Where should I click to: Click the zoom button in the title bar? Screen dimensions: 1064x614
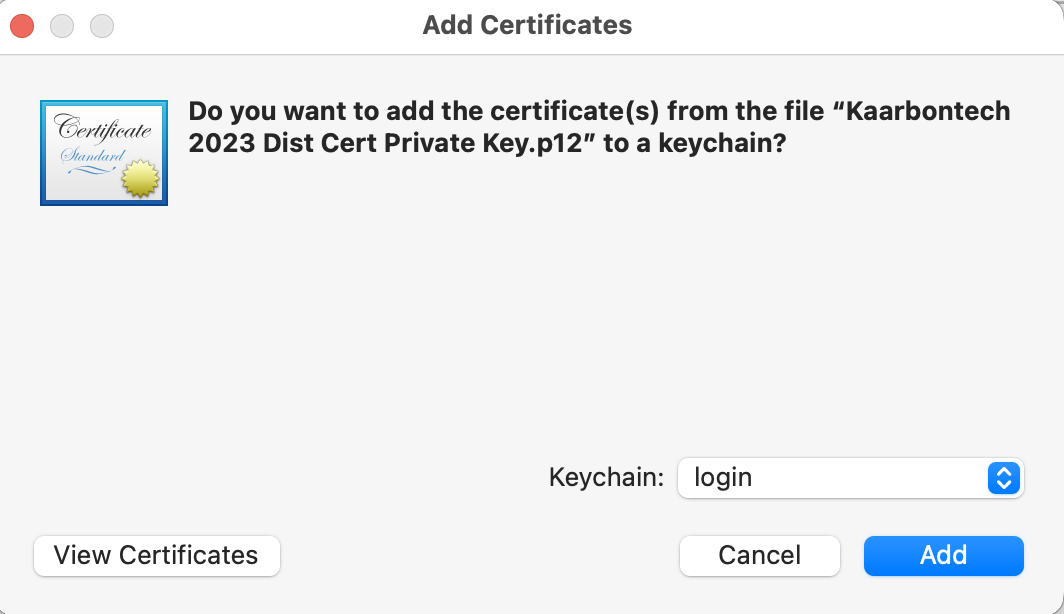[x=101, y=25]
